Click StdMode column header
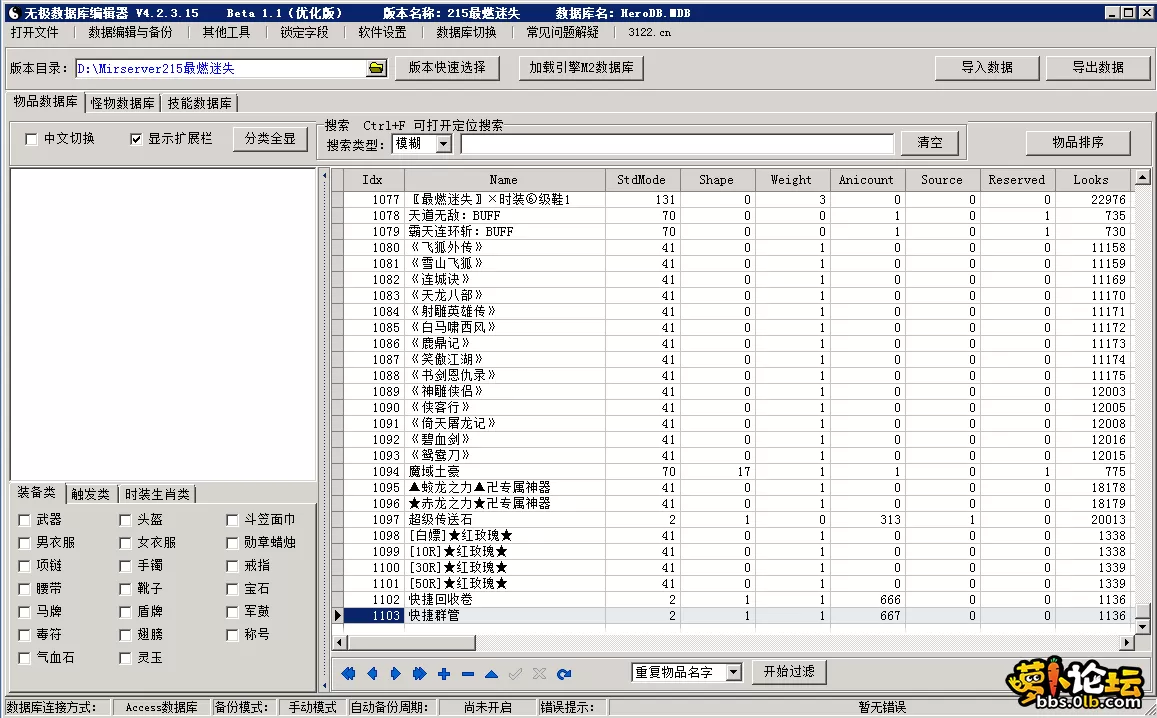This screenshot has height=718, width=1157. pyautogui.click(x=641, y=180)
